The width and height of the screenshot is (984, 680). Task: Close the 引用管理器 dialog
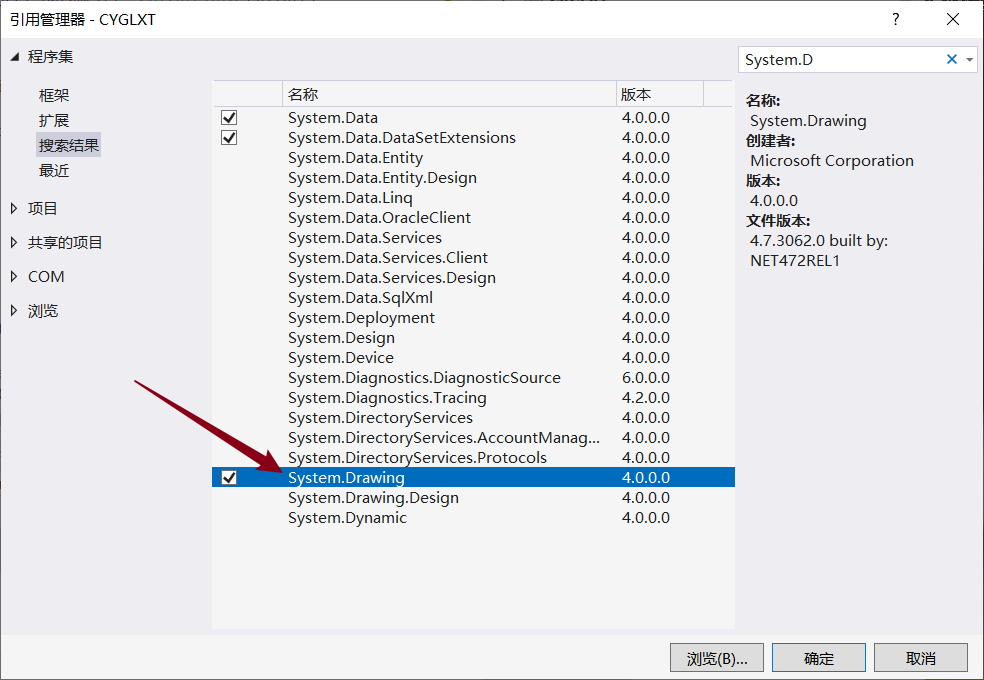click(953, 19)
